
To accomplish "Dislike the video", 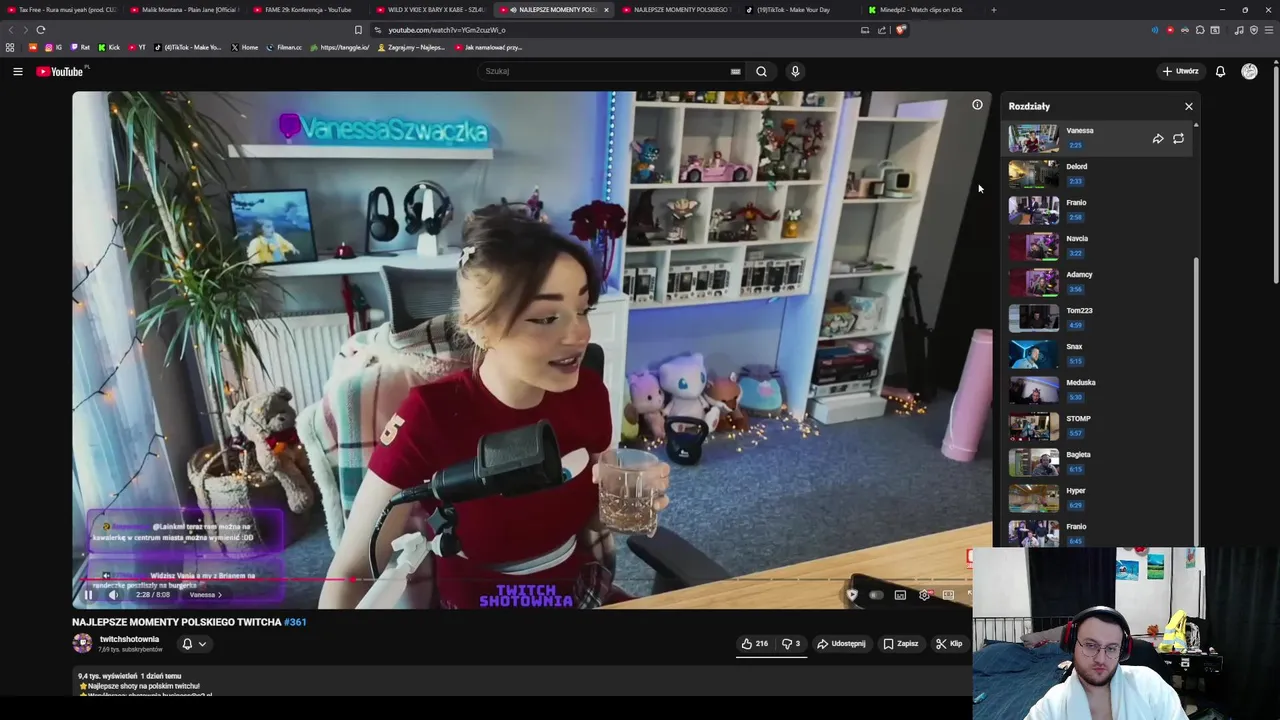I will click(x=791, y=644).
